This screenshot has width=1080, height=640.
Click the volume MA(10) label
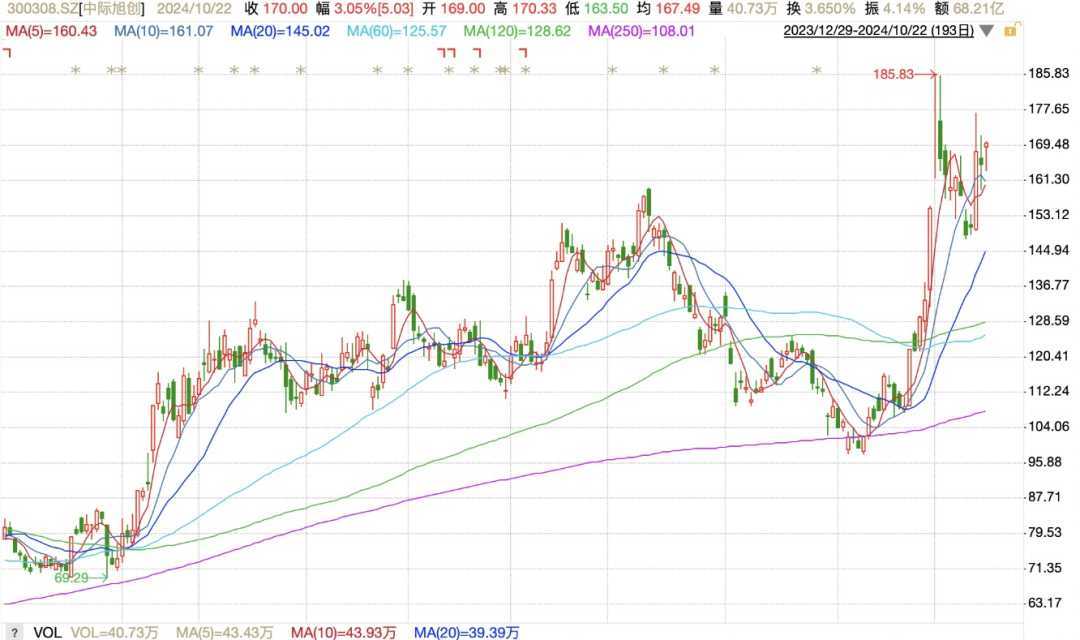341,632
